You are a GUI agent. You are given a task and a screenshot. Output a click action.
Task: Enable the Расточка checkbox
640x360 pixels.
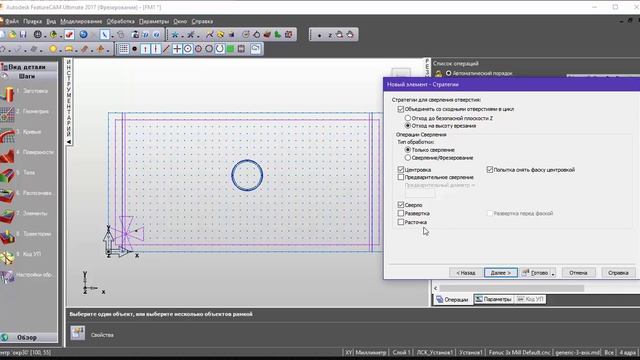(x=400, y=222)
